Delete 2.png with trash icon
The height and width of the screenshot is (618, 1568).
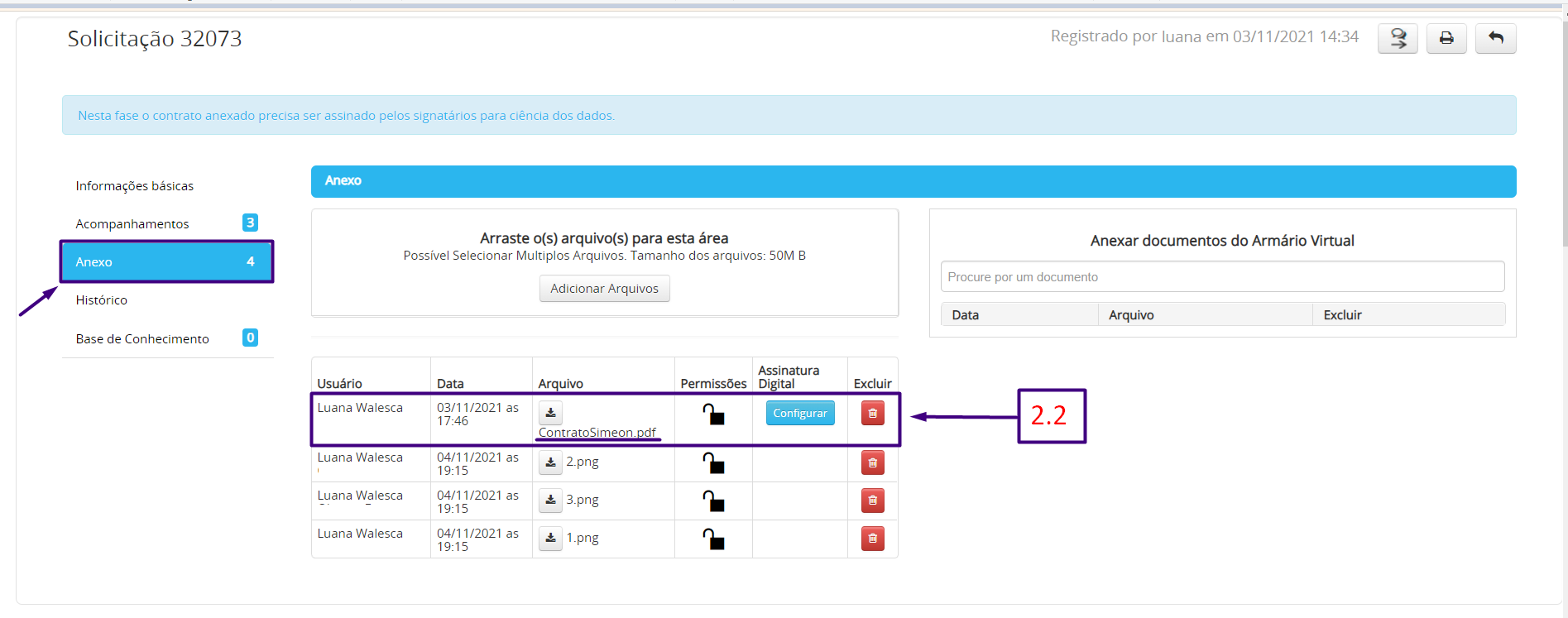coord(873,462)
